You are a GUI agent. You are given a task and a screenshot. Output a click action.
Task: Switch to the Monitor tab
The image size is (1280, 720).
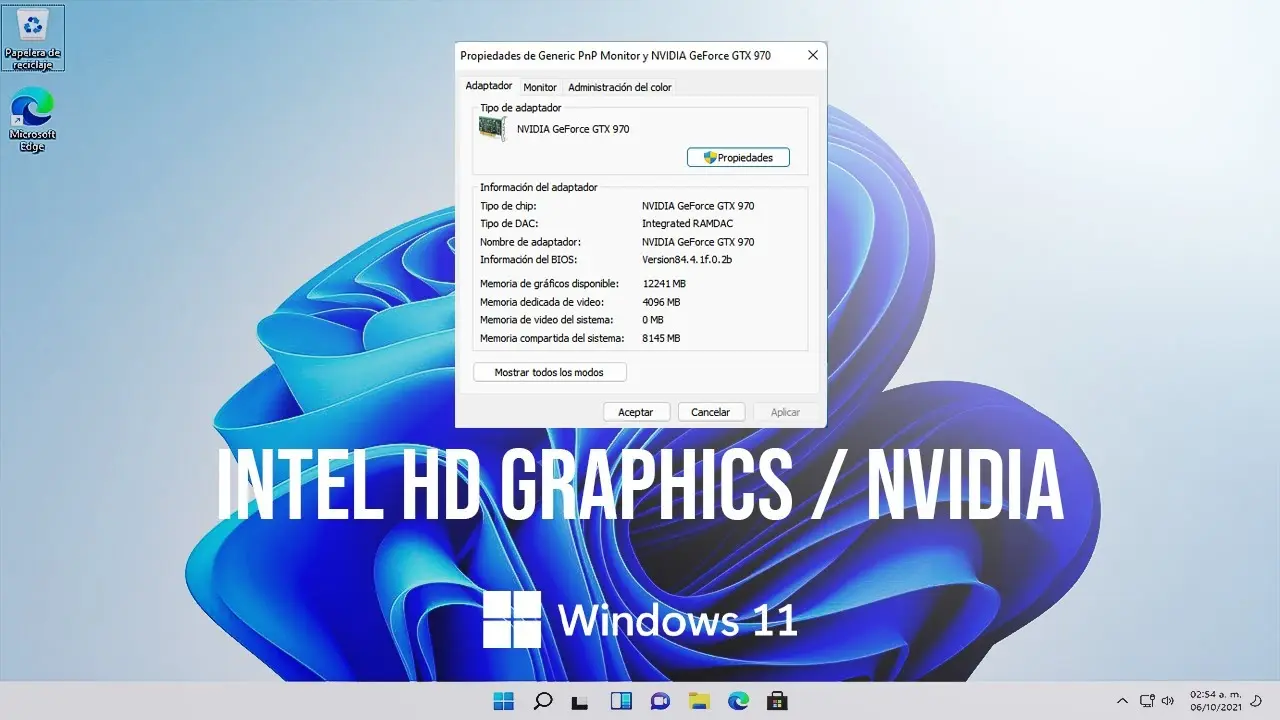pos(540,87)
